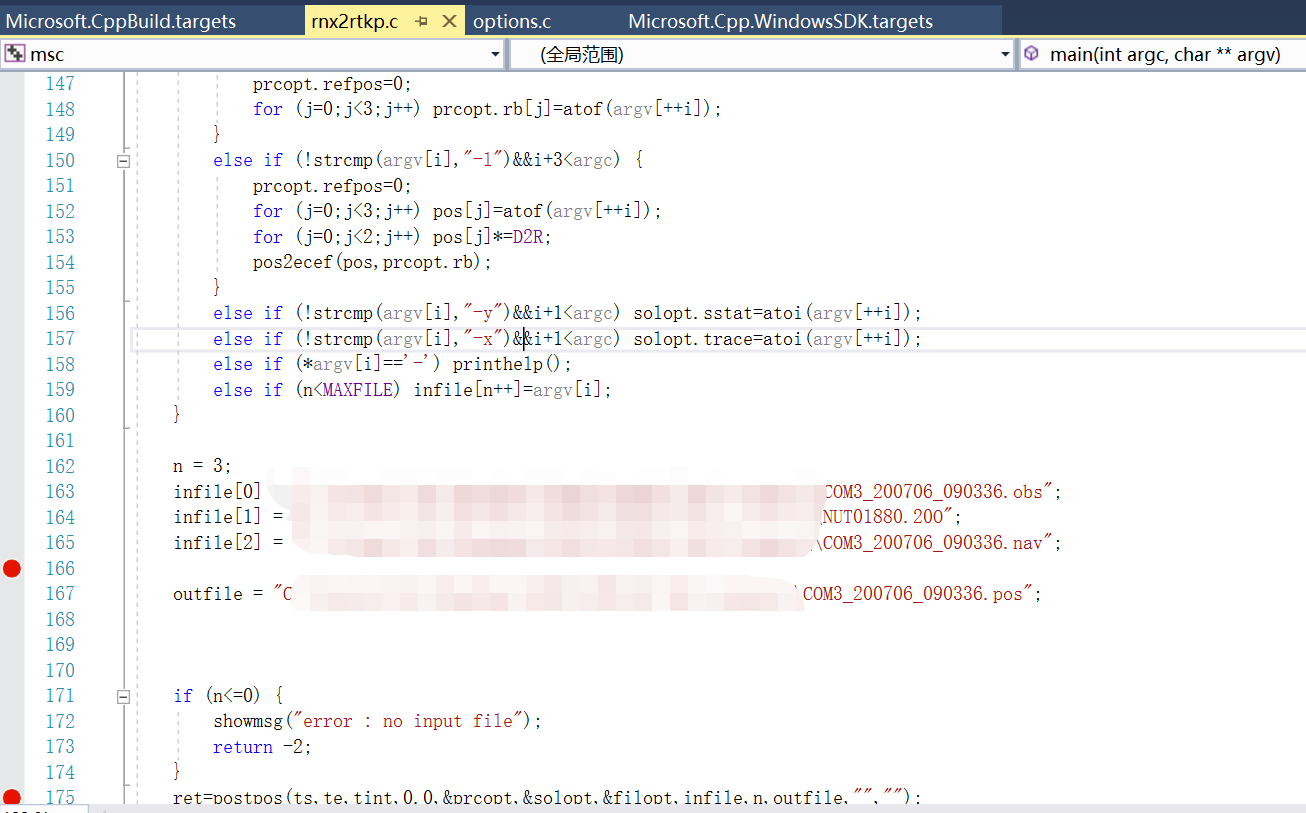This screenshot has height=813, width=1306.
Task: Click line number 147
Action: (x=60, y=83)
